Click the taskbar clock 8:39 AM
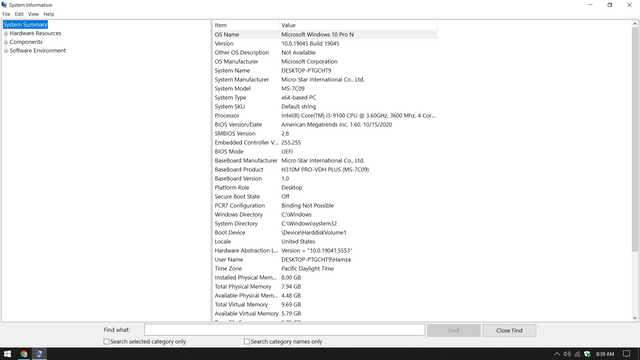This screenshot has height=360, width=640. pyautogui.click(x=605, y=354)
